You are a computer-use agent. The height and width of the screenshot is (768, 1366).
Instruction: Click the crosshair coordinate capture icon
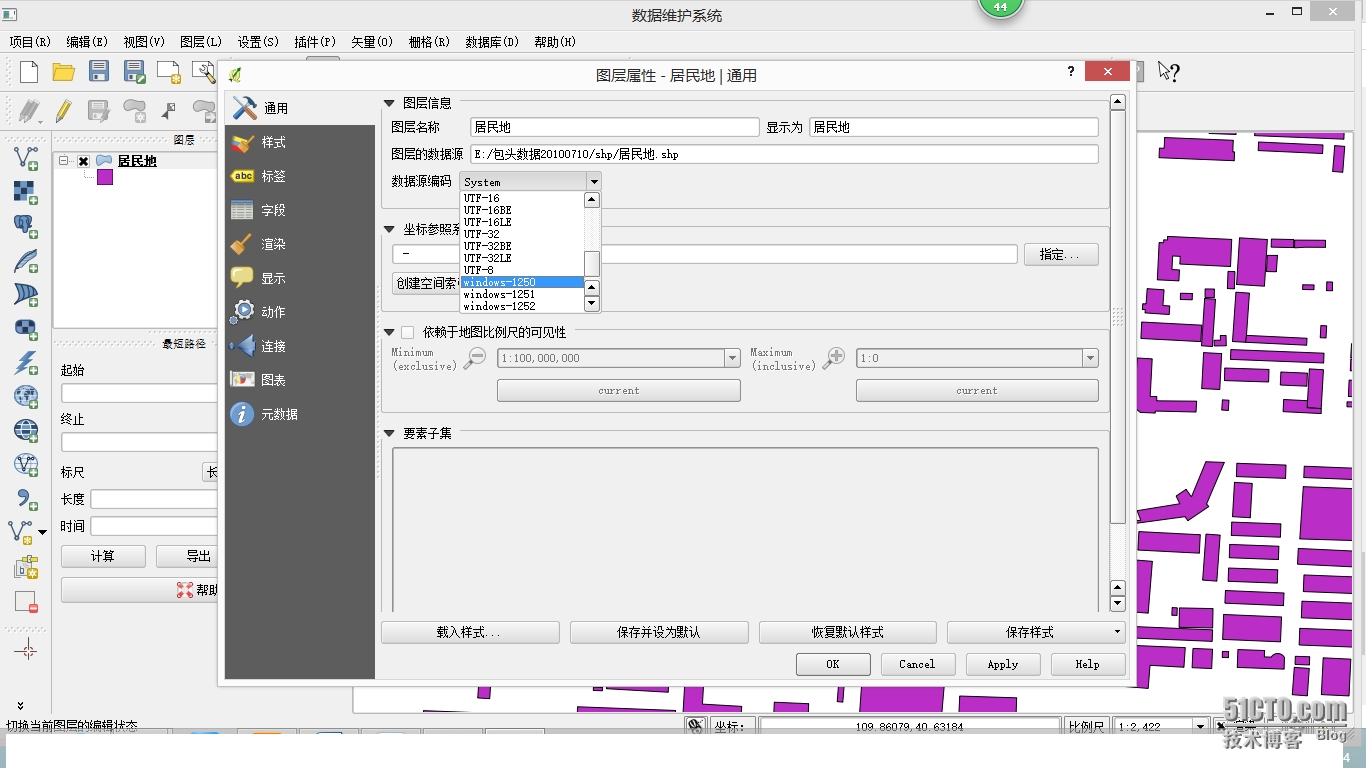pos(27,651)
